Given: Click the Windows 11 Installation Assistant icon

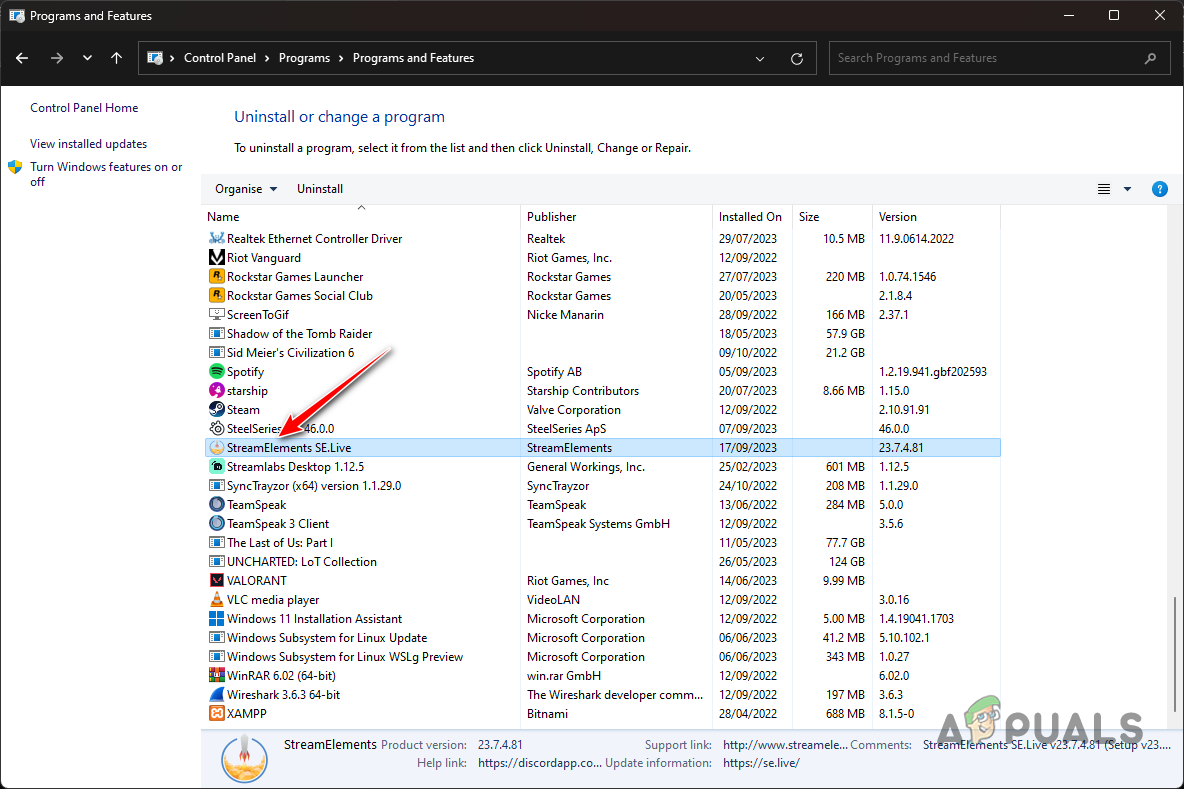Looking at the screenshot, I should click(217, 618).
